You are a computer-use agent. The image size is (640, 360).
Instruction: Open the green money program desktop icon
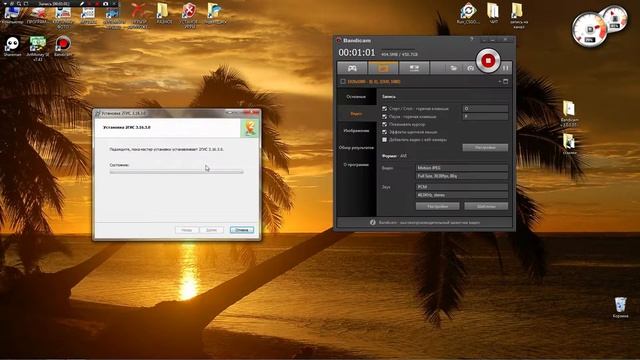click(38, 48)
